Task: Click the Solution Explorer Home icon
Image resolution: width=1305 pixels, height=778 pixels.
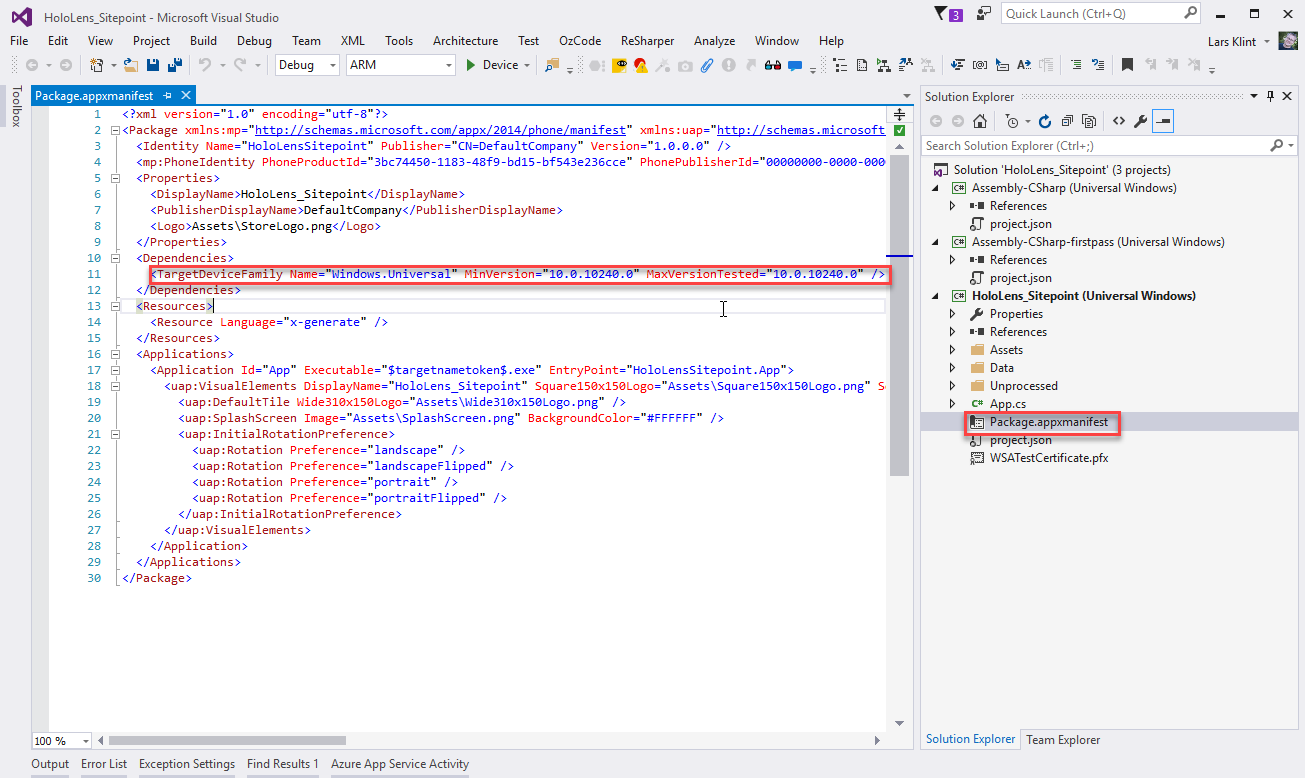Action: (980, 121)
